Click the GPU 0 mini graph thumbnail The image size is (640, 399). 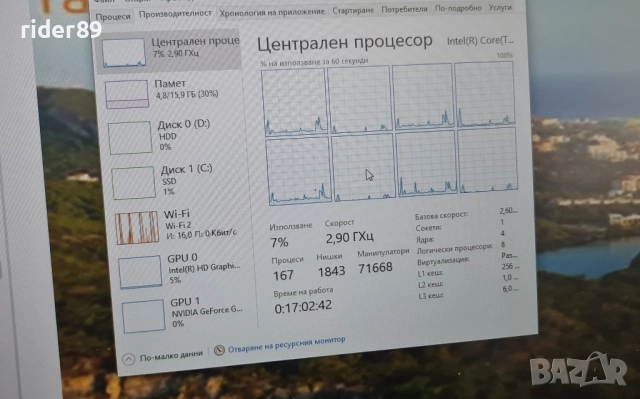point(140,272)
